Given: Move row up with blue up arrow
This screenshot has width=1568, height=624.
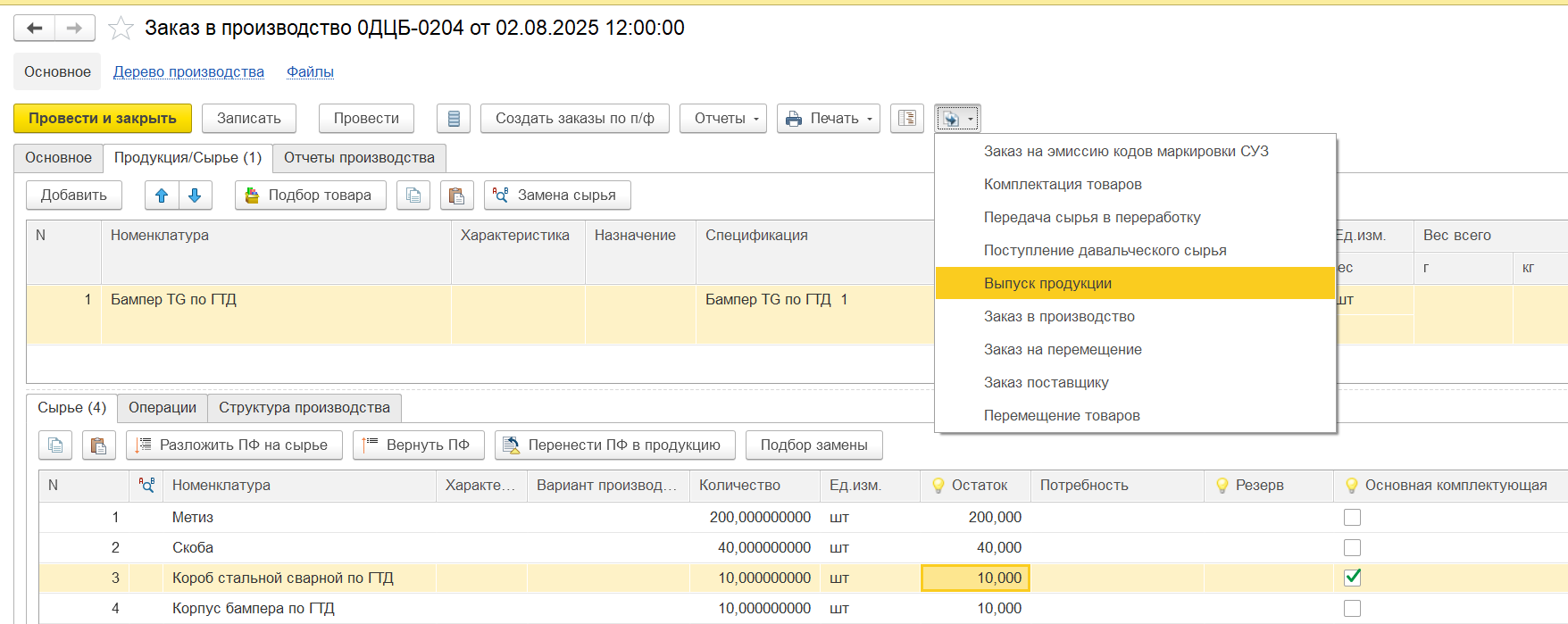Looking at the screenshot, I should [162, 196].
